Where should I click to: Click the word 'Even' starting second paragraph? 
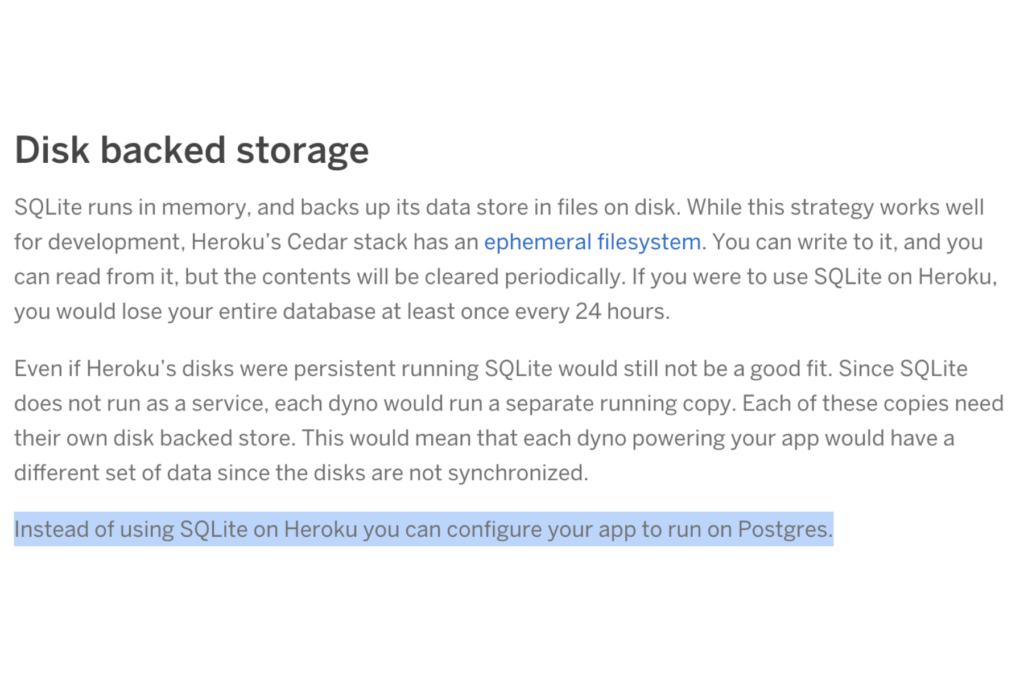click(x=38, y=369)
